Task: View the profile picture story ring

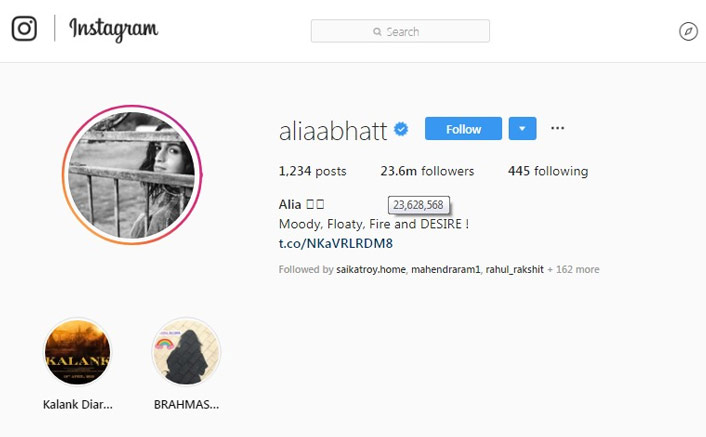Action: click(132, 175)
